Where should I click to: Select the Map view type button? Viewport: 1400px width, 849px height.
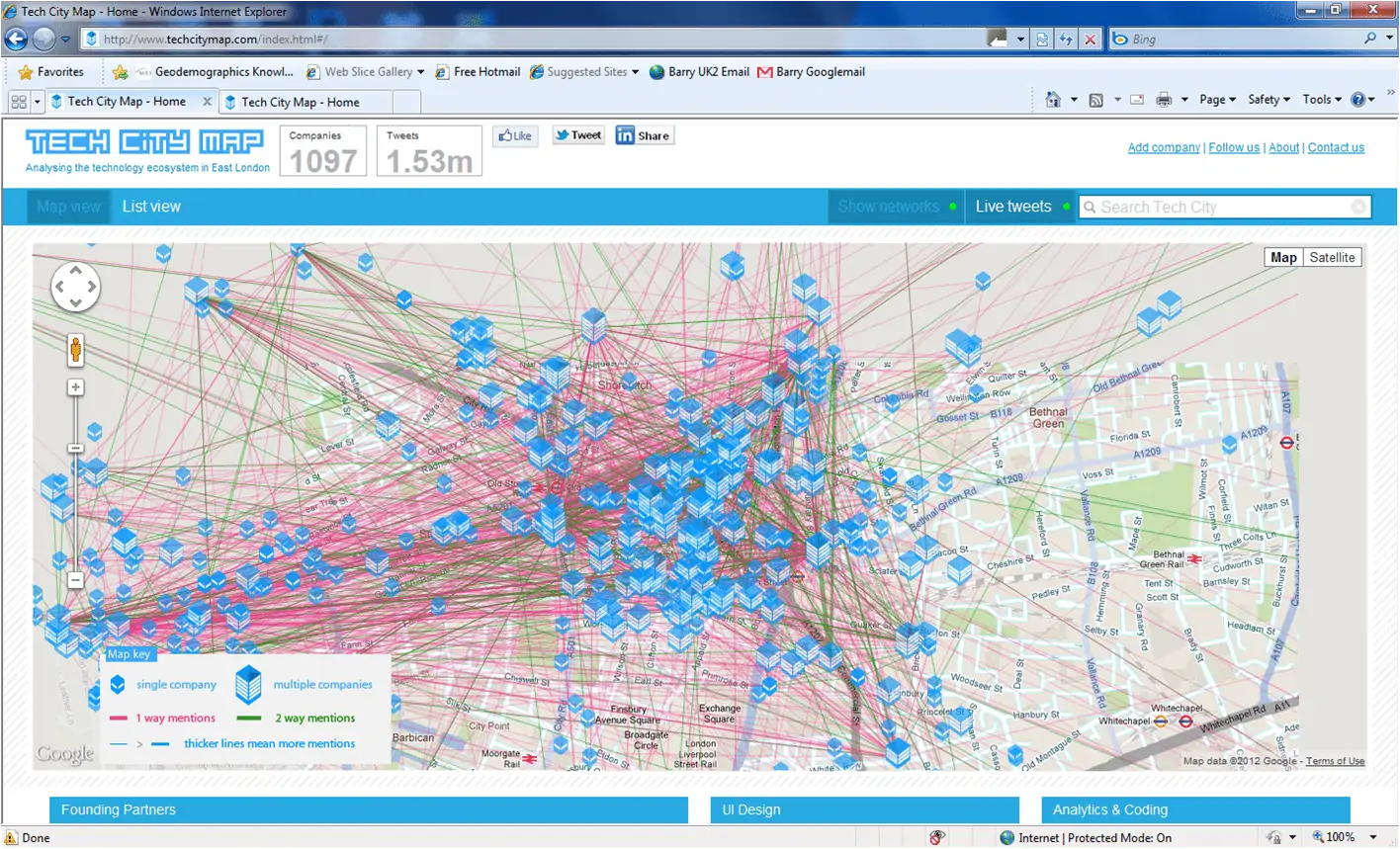(x=1283, y=257)
